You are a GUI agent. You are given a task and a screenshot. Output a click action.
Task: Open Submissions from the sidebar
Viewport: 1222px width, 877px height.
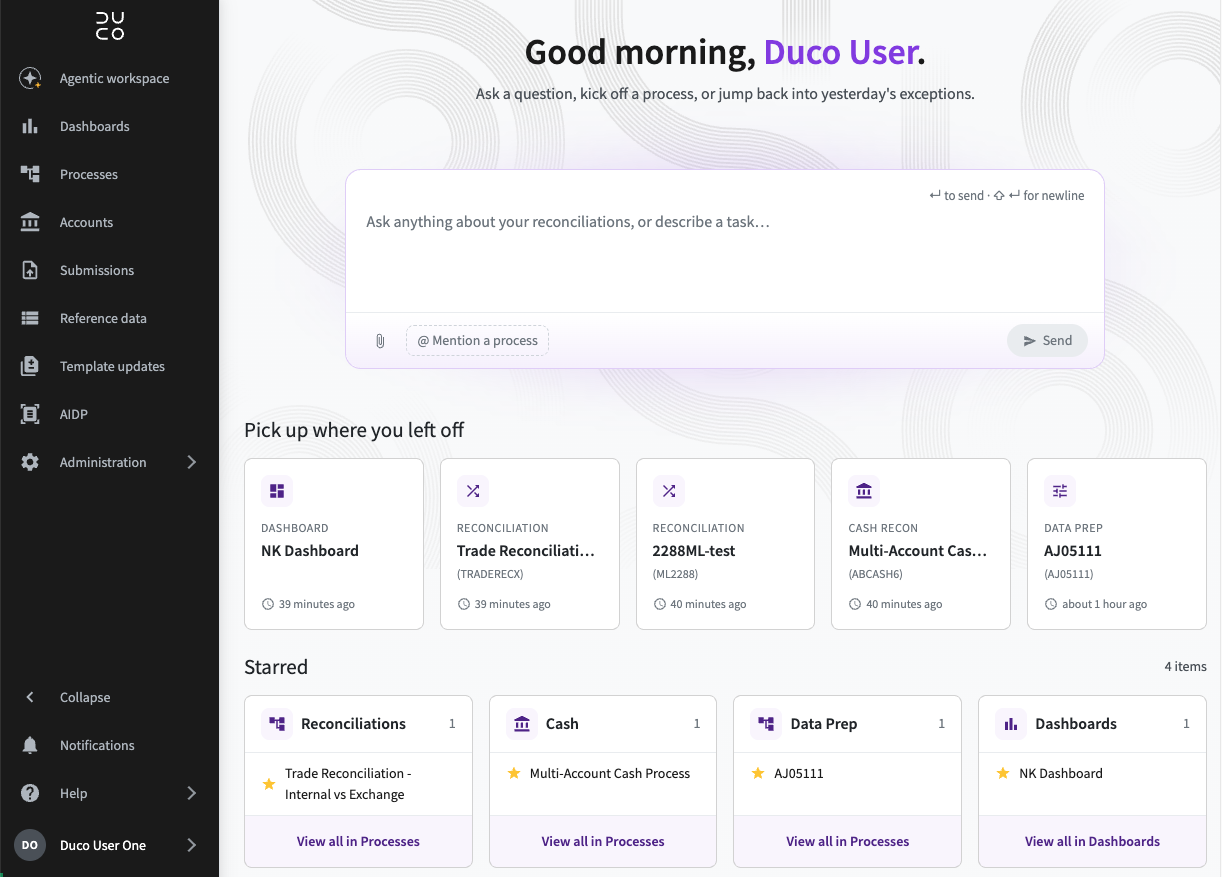(x=109, y=270)
